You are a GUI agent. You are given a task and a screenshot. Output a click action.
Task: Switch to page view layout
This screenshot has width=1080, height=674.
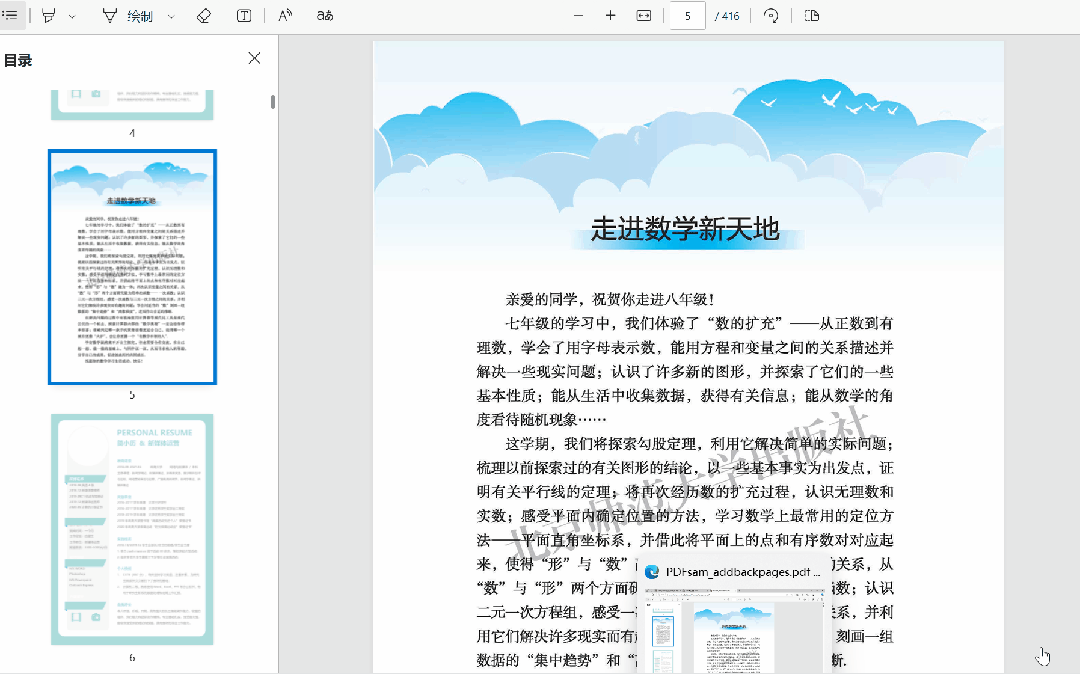[x=812, y=15]
